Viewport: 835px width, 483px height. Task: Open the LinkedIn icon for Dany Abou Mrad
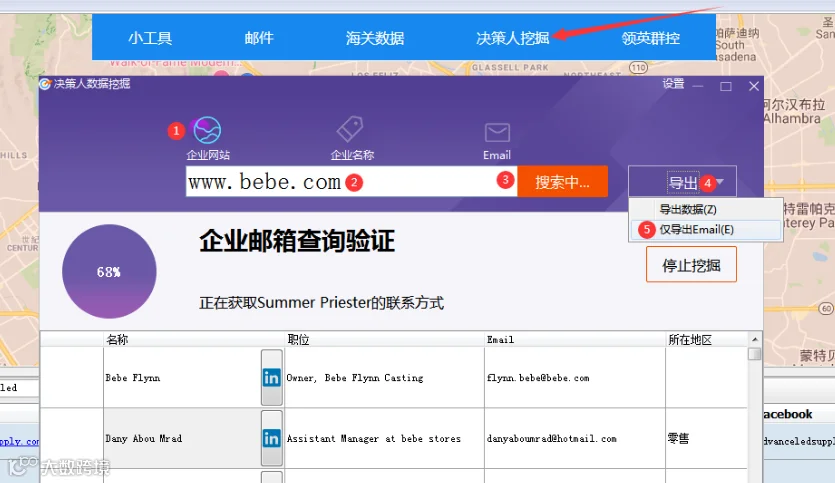[272, 438]
